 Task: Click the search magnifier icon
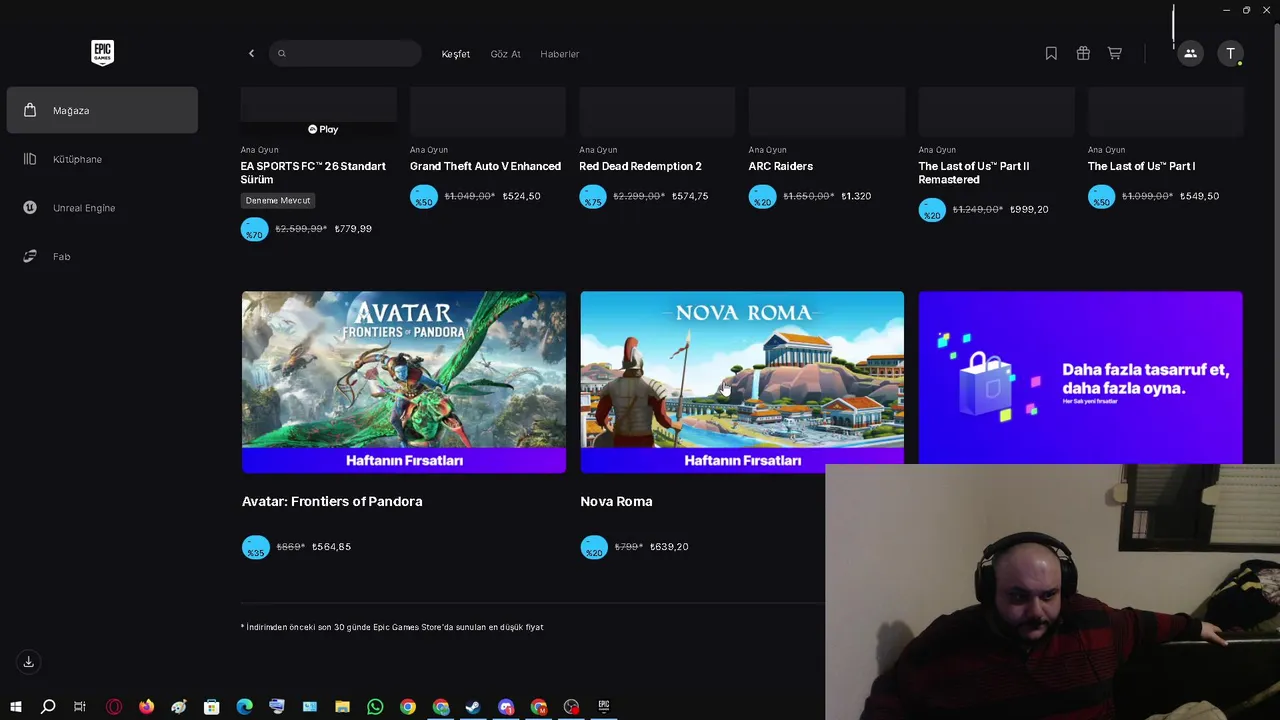click(x=282, y=54)
